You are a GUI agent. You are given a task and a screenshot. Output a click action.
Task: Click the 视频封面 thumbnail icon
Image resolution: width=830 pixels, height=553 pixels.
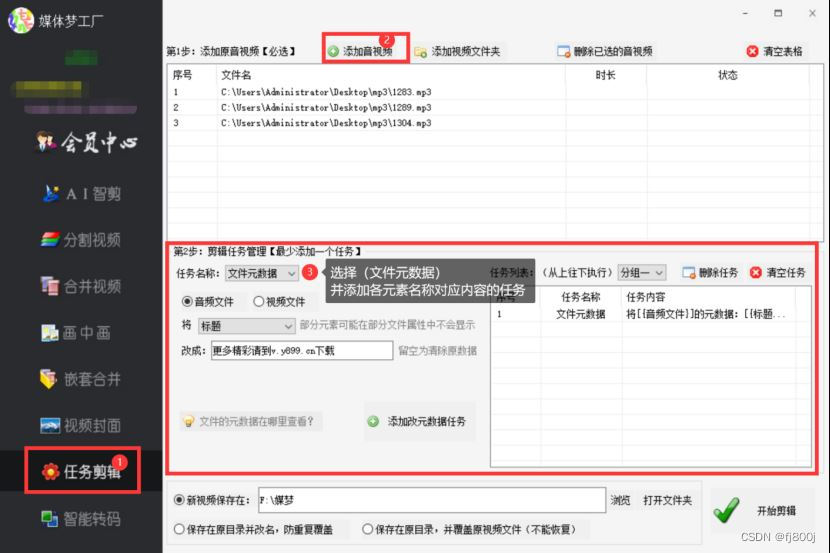(50, 425)
